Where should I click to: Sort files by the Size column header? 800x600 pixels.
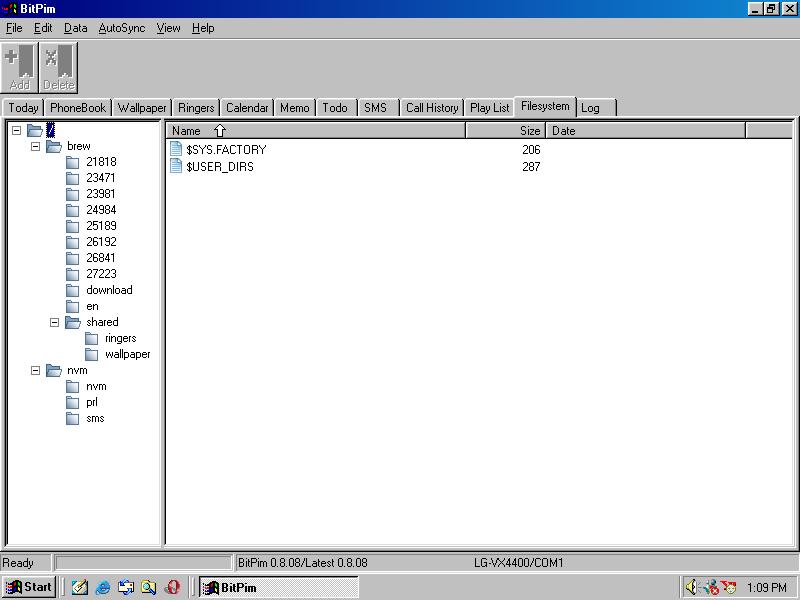pyautogui.click(x=506, y=131)
